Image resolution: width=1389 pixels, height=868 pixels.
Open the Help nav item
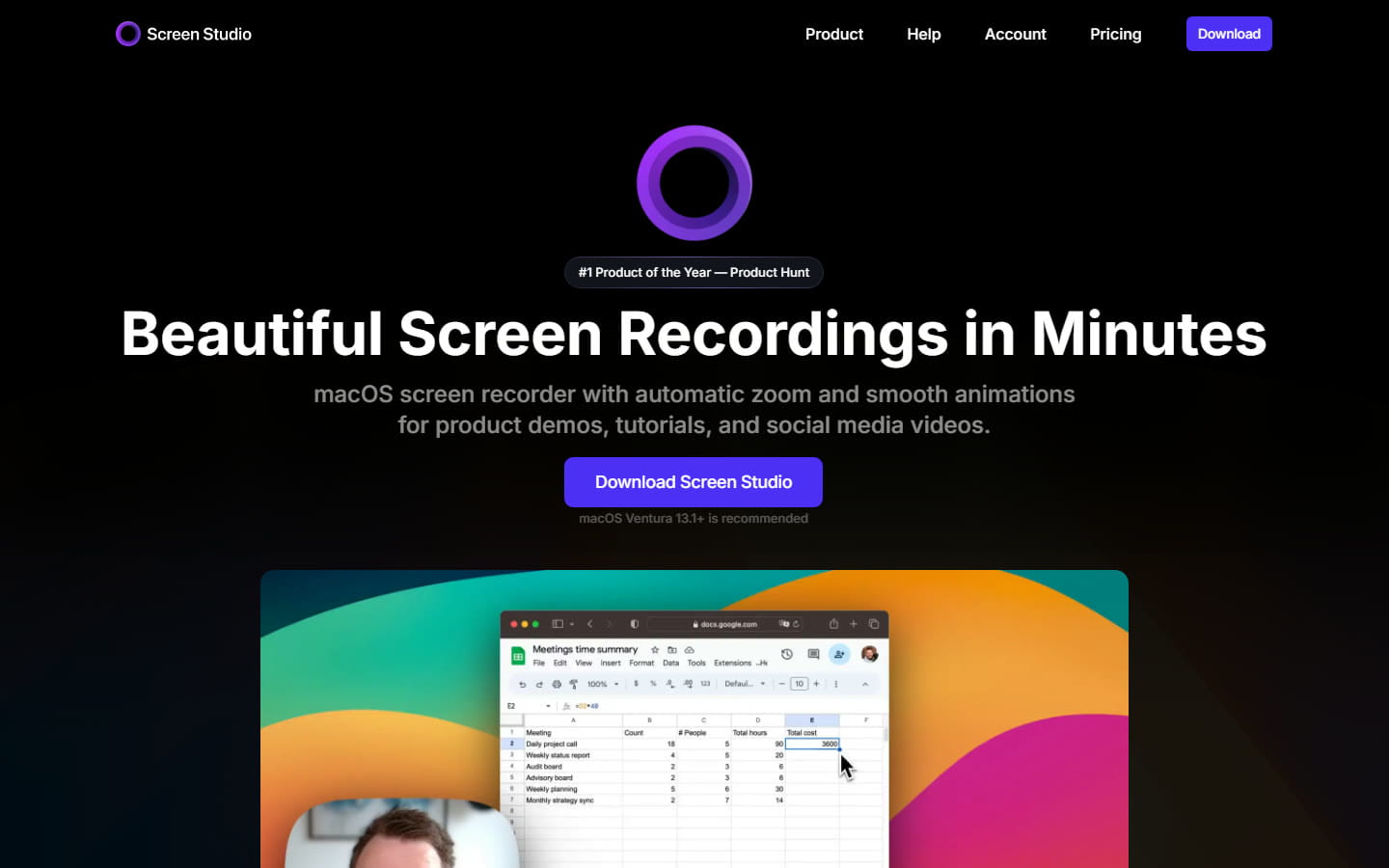(924, 34)
